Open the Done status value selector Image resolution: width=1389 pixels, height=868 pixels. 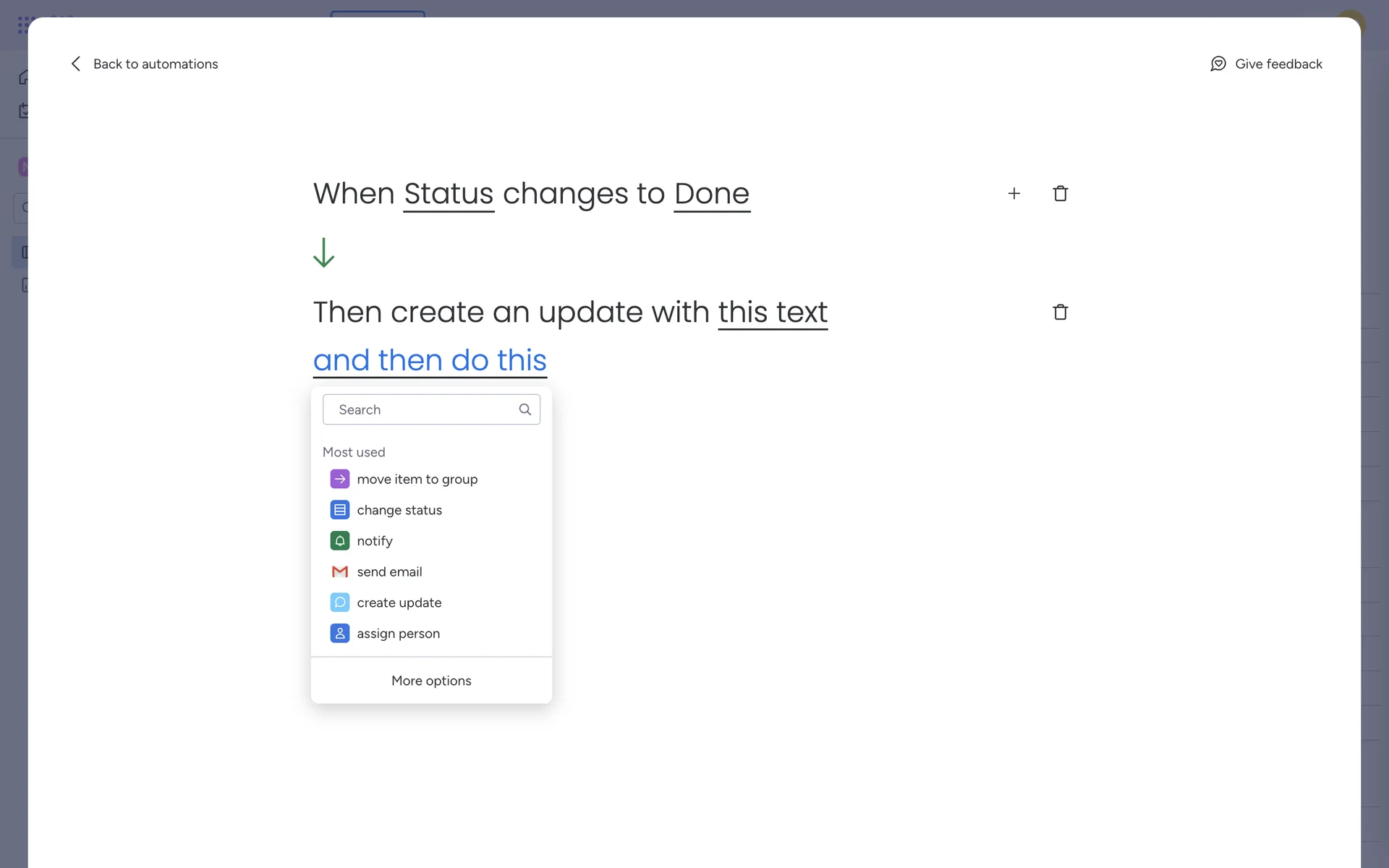coord(712,194)
